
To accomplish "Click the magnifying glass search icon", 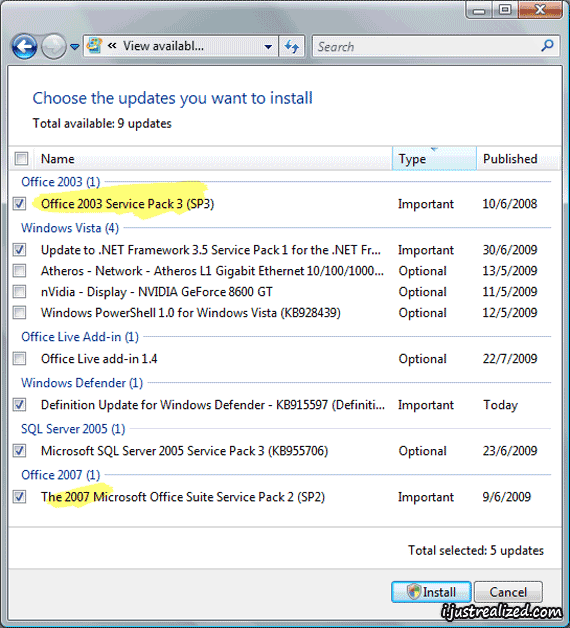I will [x=547, y=46].
